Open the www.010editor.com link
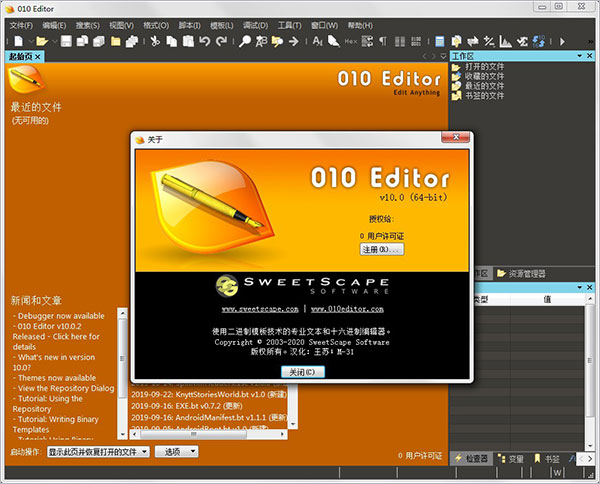This screenshot has height=484, width=600. click(x=347, y=309)
